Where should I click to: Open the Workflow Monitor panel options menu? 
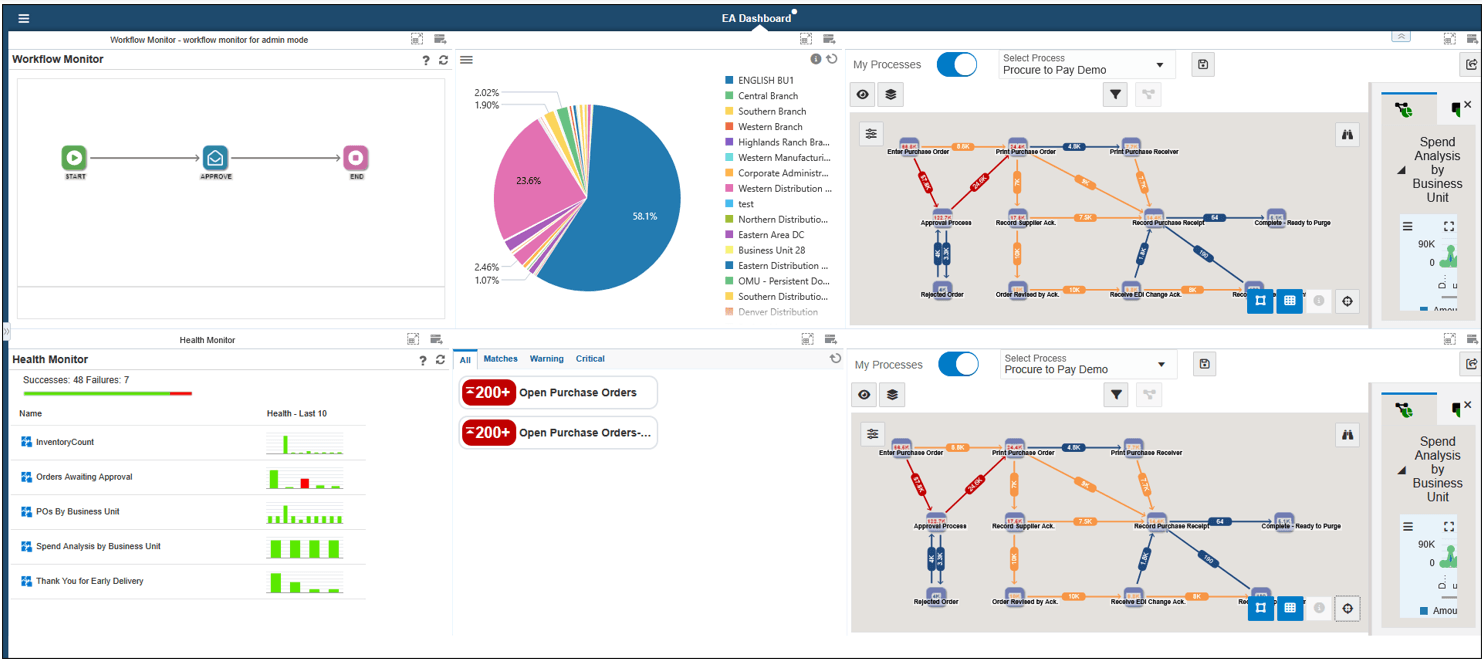point(440,39)
